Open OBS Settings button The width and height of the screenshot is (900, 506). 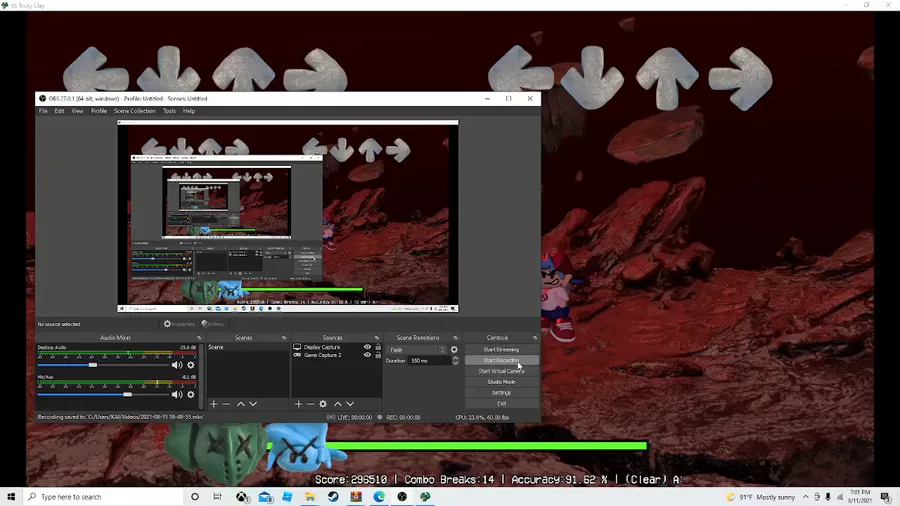501,393
